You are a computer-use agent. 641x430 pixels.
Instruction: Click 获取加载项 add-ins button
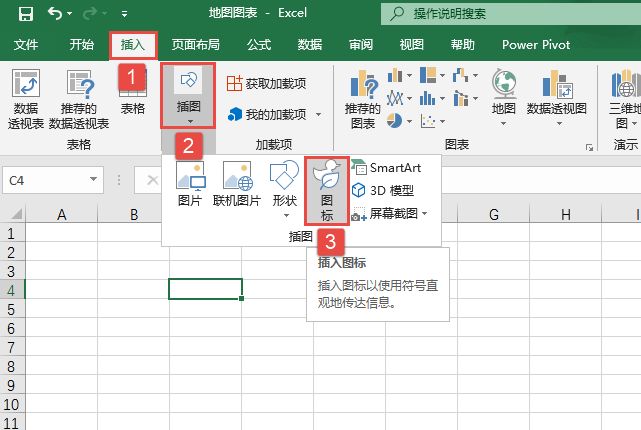click(x=266, y=83)
